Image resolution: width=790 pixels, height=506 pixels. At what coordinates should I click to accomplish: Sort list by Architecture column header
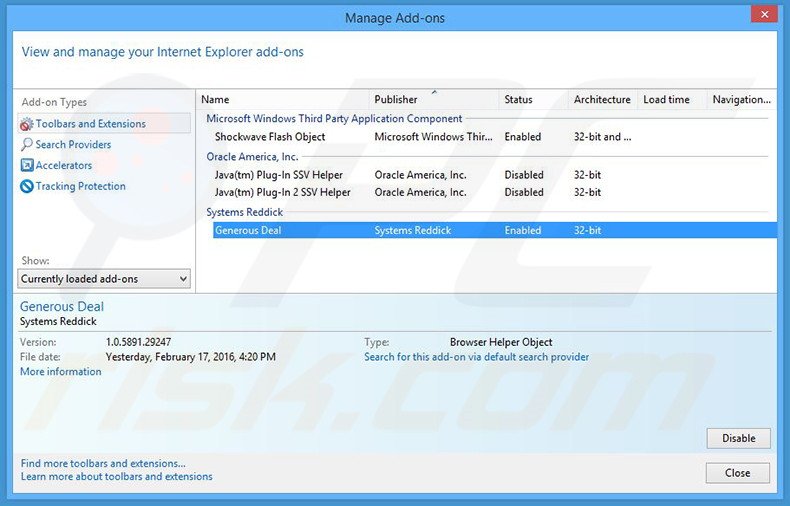603,100
